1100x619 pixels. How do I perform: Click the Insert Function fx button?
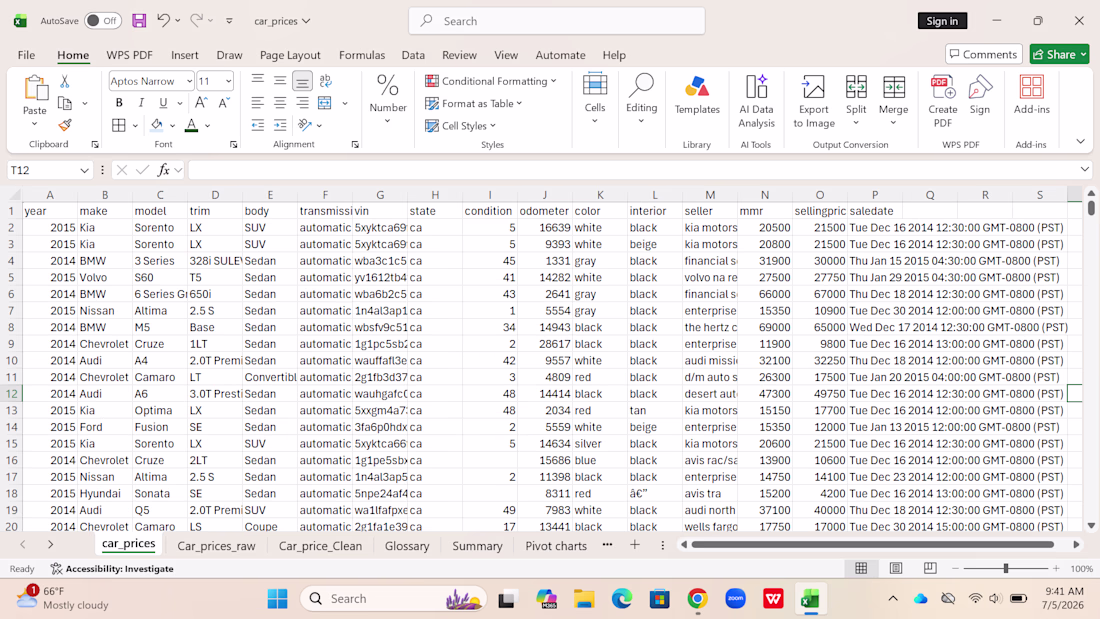pyautogui.click(x=163, y=170)
